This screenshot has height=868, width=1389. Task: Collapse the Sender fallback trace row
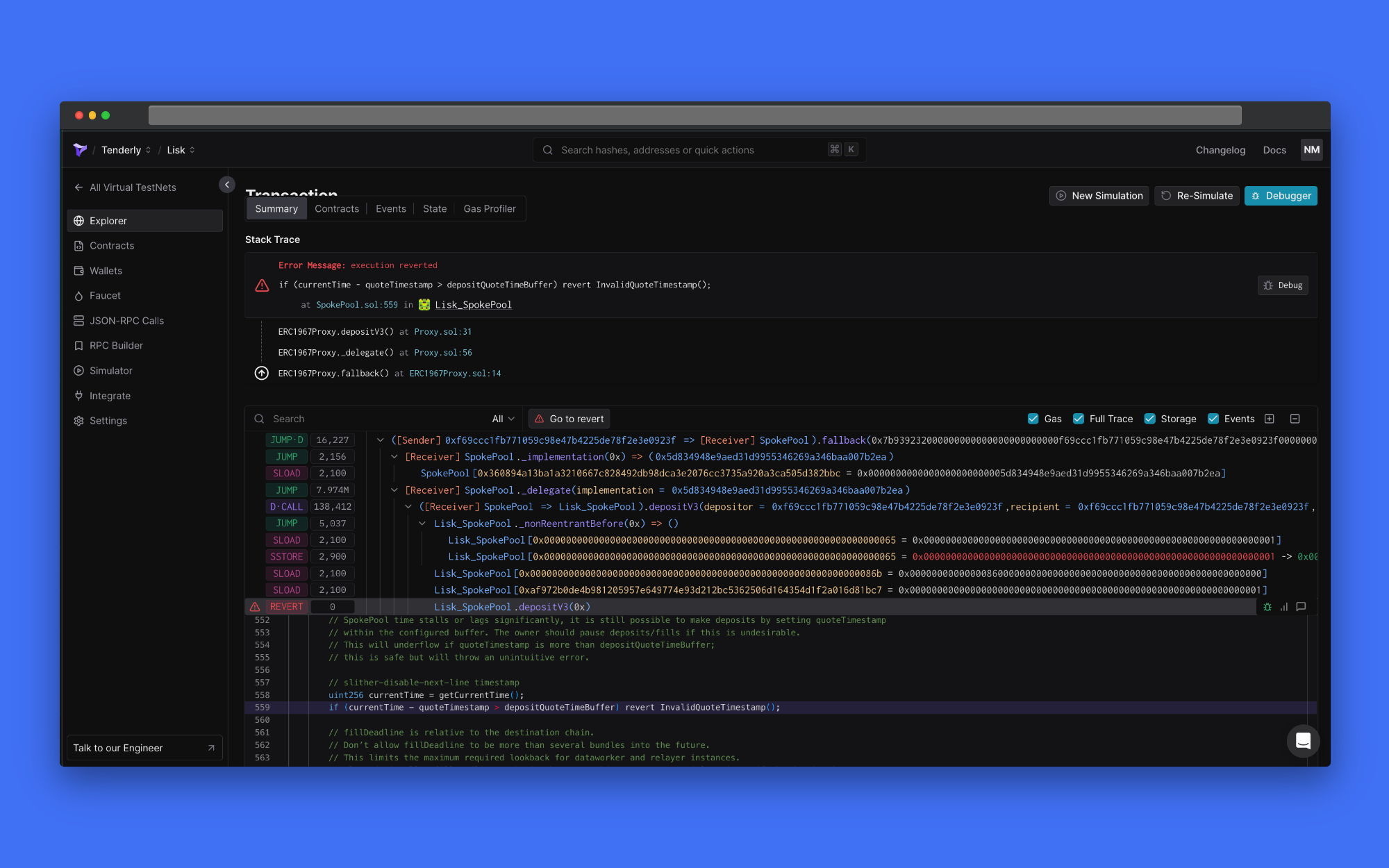[x=381, y=440]
